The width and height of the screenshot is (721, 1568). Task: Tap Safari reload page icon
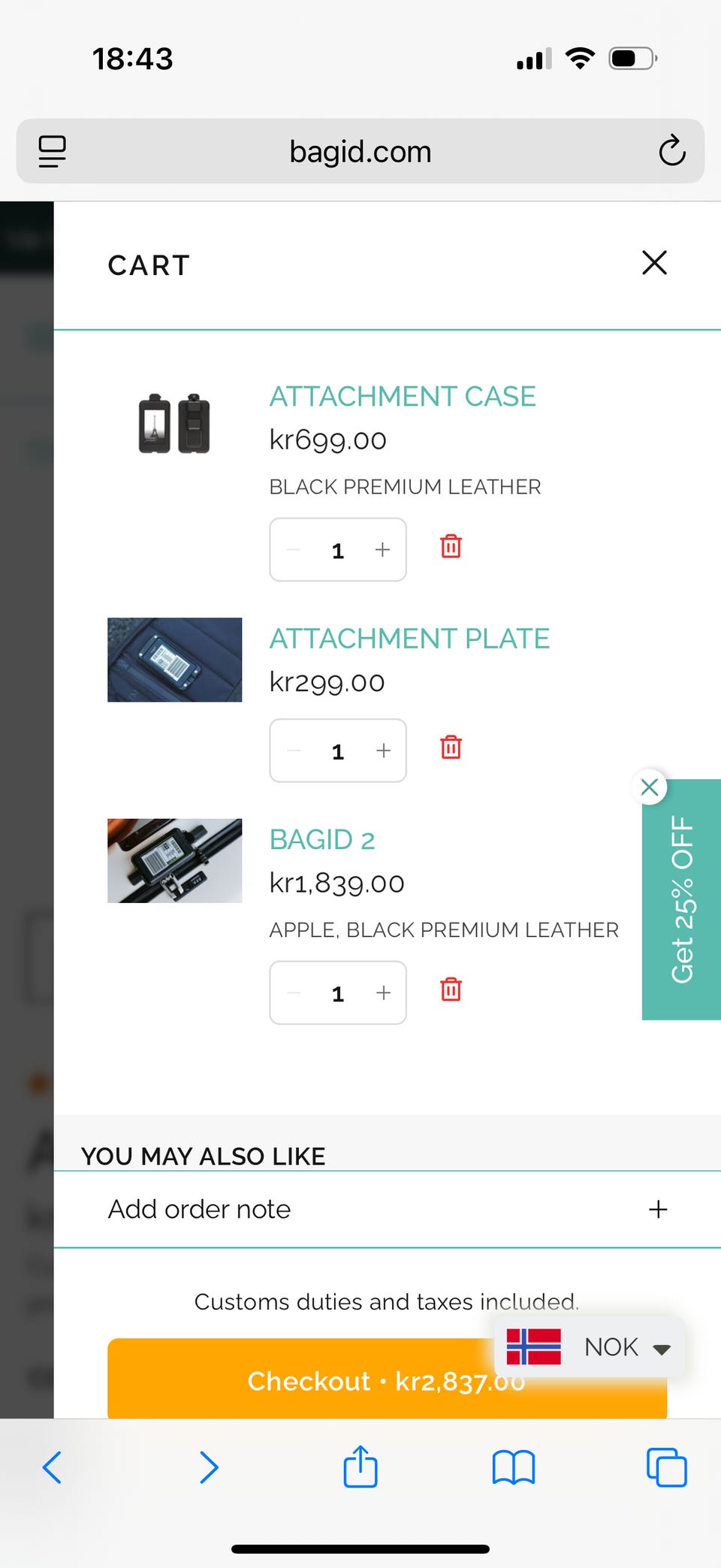click(x=671, y=150)
